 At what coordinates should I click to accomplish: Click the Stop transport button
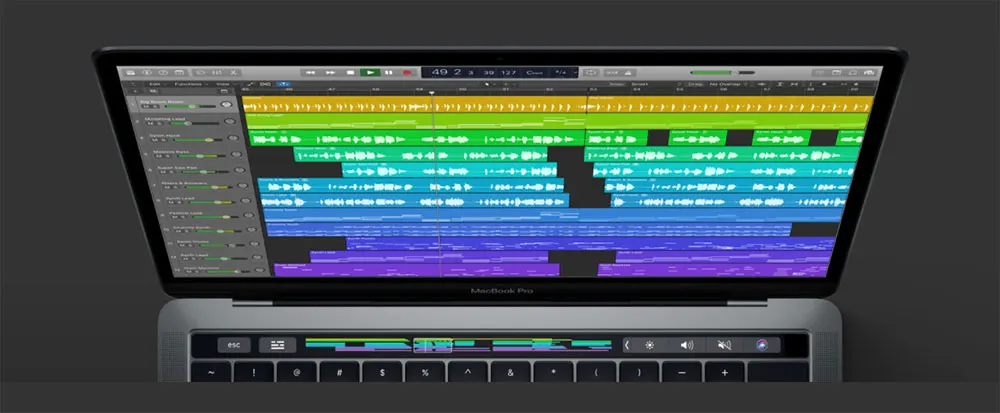(x=350, y=73)
